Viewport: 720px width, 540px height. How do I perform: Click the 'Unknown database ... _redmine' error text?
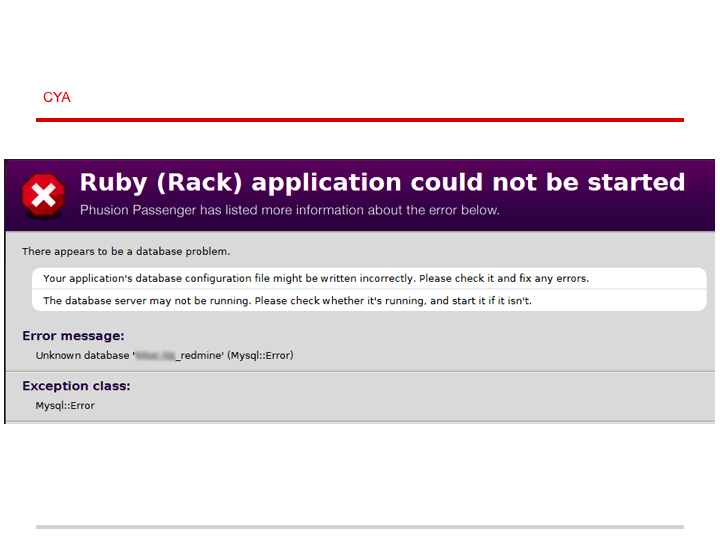click(x=164, y=355)
